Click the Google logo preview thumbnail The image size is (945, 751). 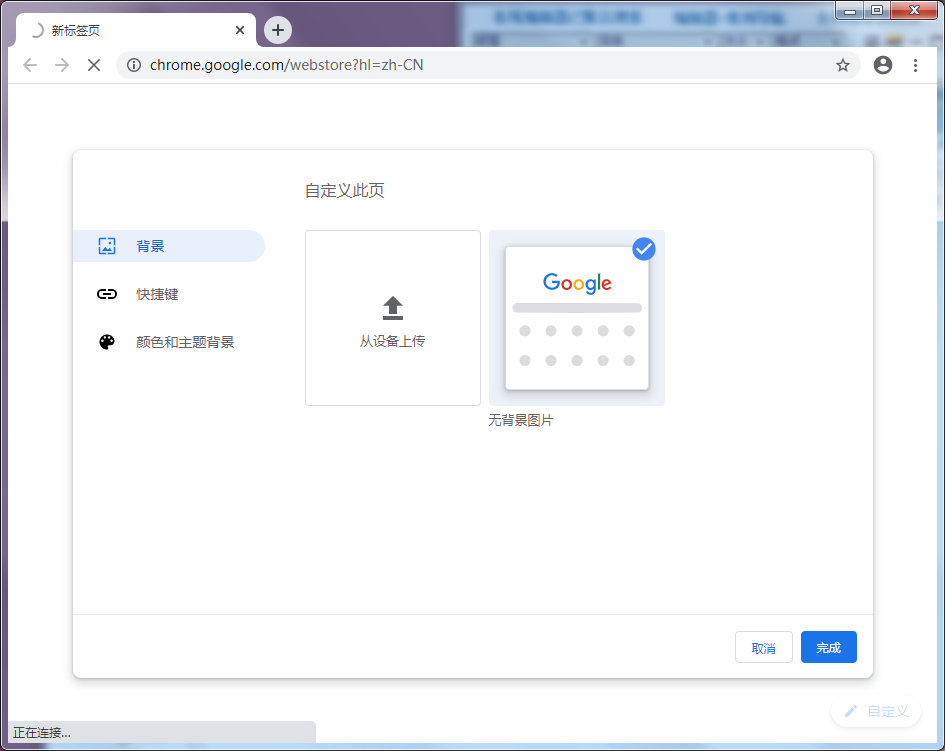(x=577, y=283)
